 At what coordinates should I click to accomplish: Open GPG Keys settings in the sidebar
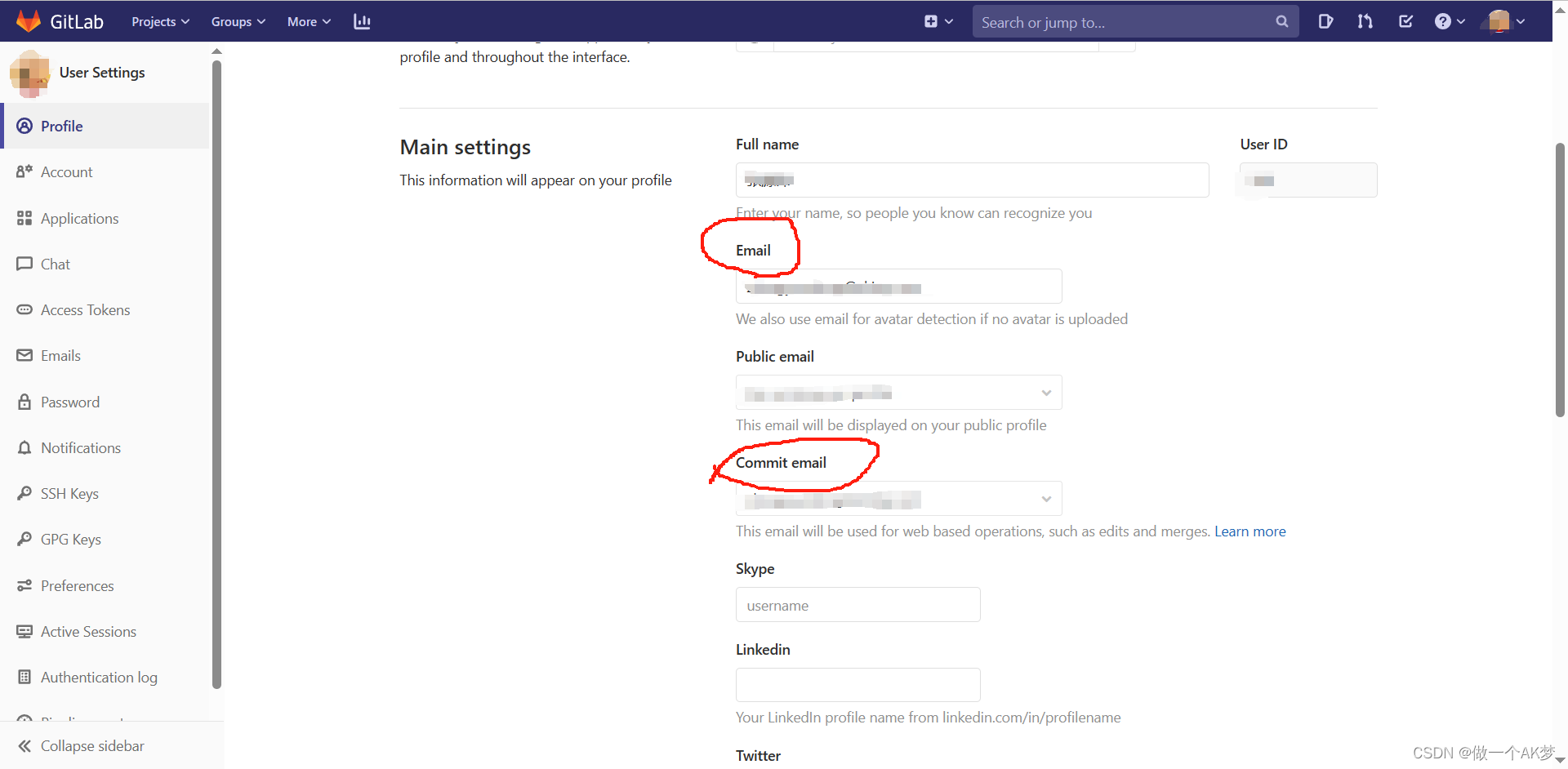[x=69, y=539]
